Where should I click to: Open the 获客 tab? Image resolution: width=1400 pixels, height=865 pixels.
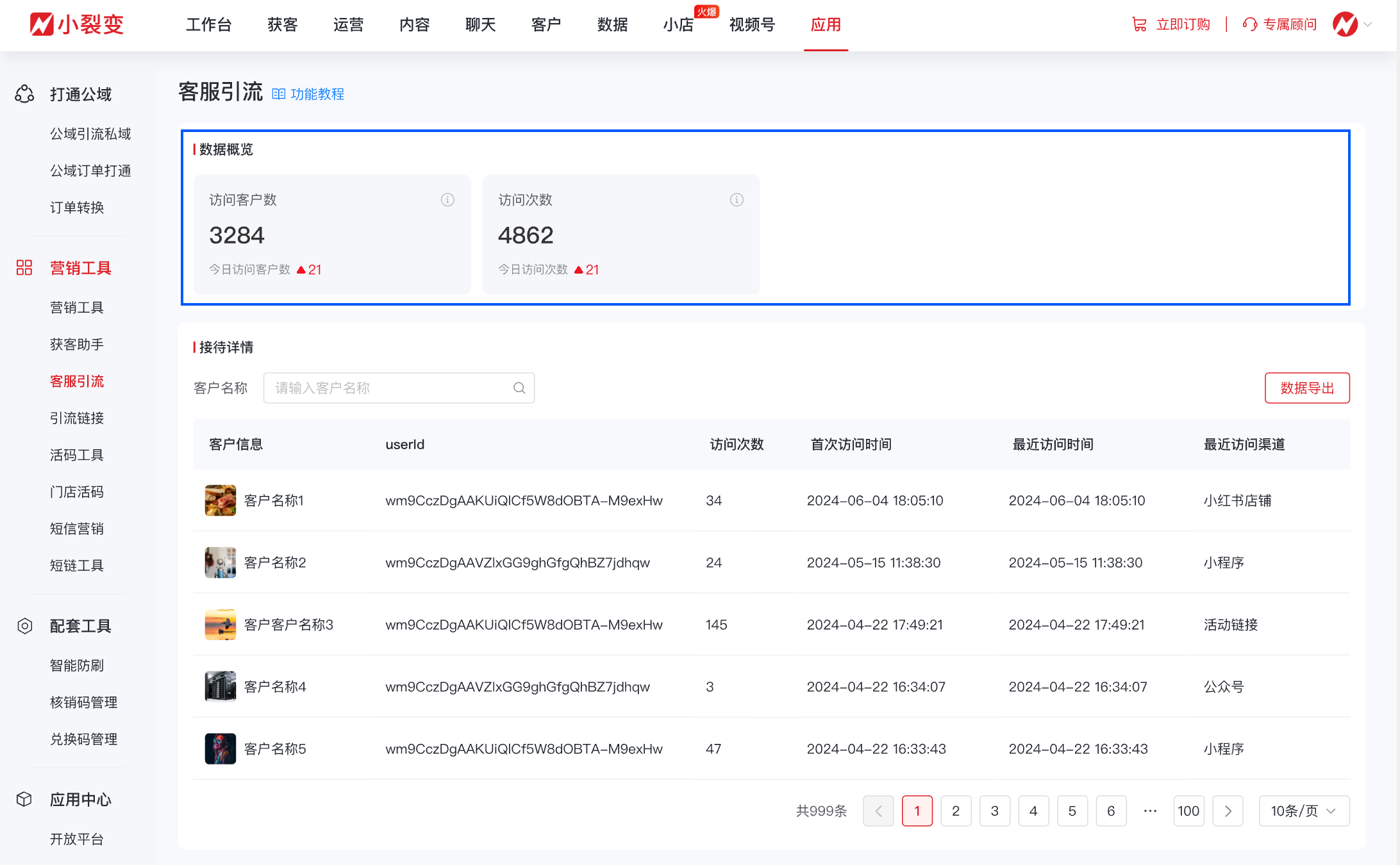pos(283,24)
